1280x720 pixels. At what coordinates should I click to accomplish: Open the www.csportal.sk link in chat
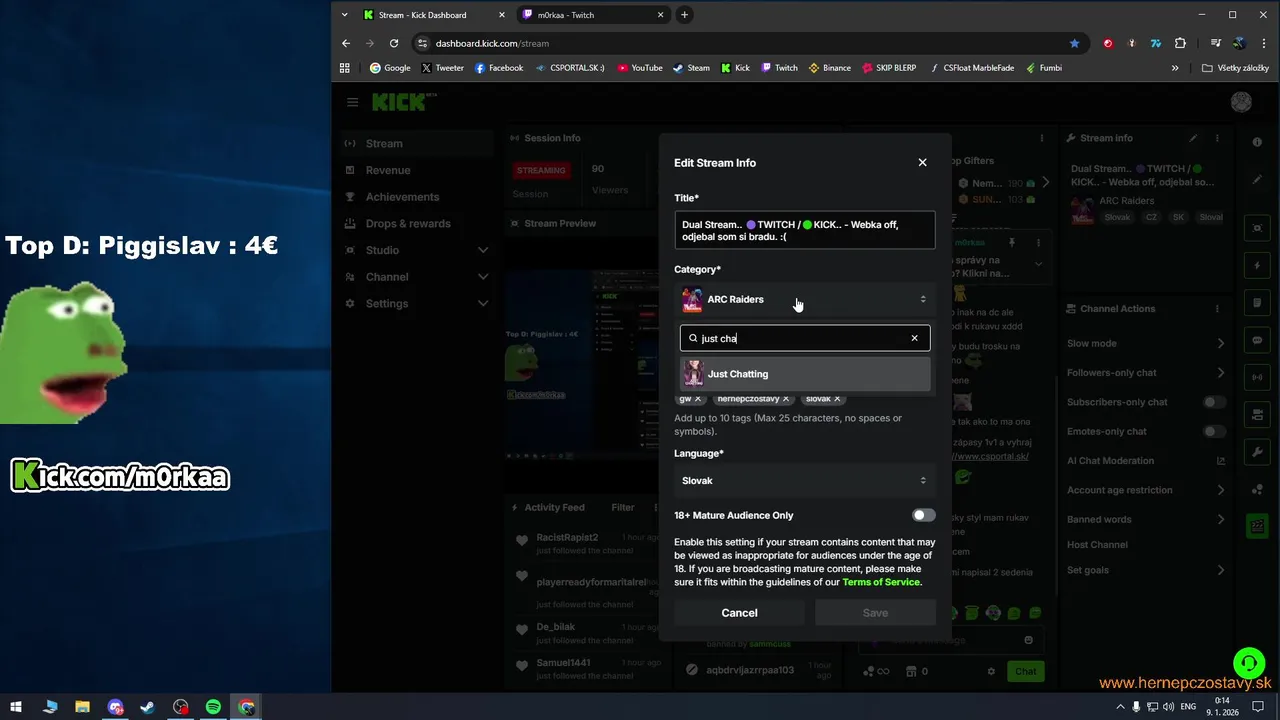tap(990, 456)
